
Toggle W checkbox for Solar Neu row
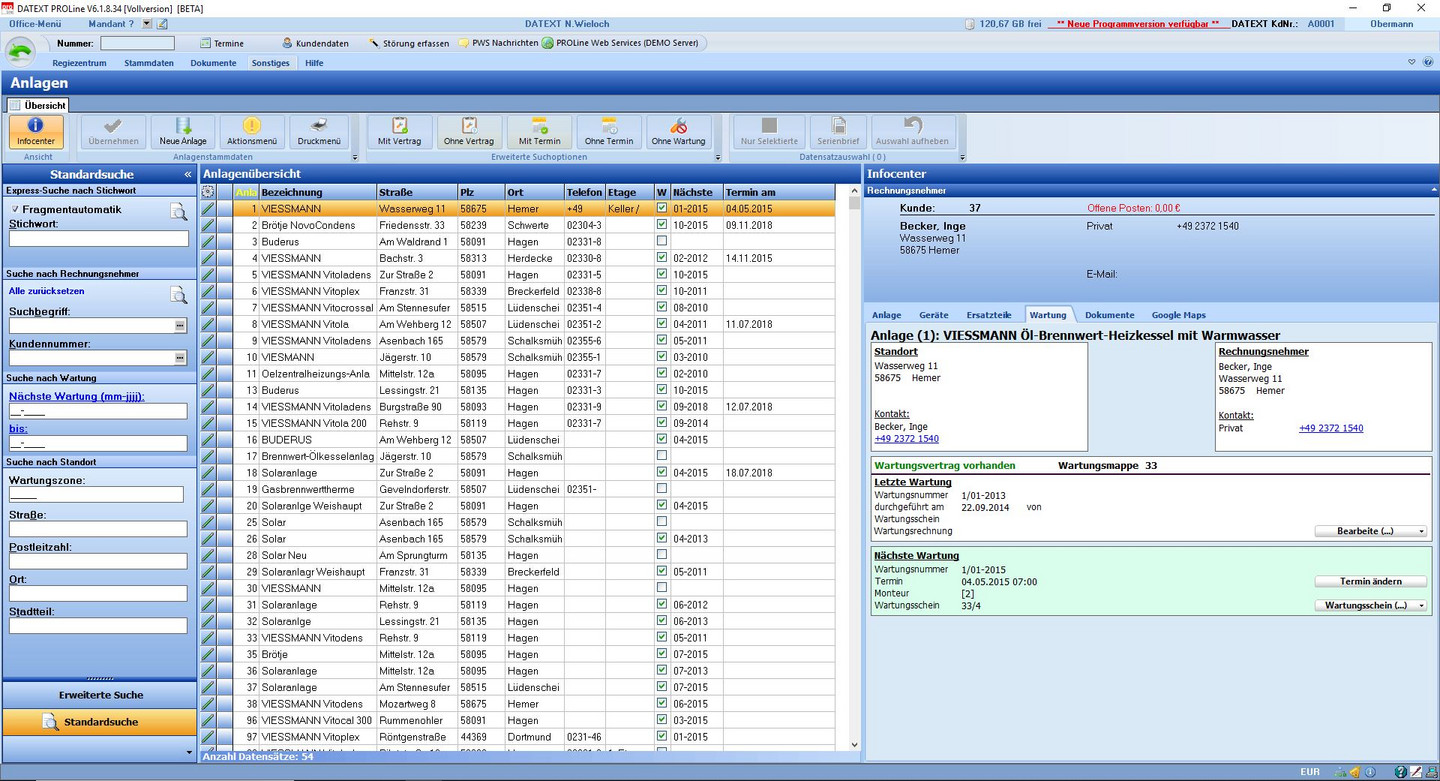661,555
